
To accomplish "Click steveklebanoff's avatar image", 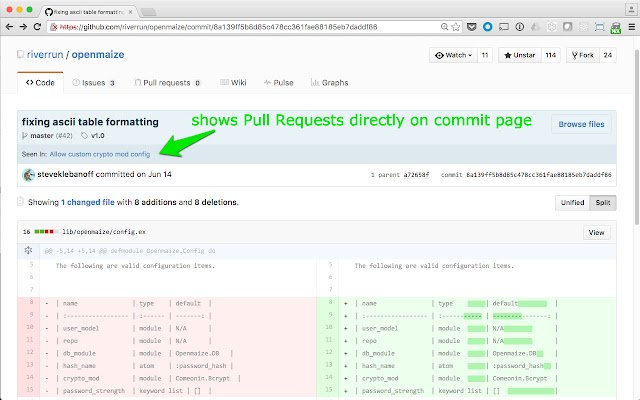I will click(x=28, y=175).
